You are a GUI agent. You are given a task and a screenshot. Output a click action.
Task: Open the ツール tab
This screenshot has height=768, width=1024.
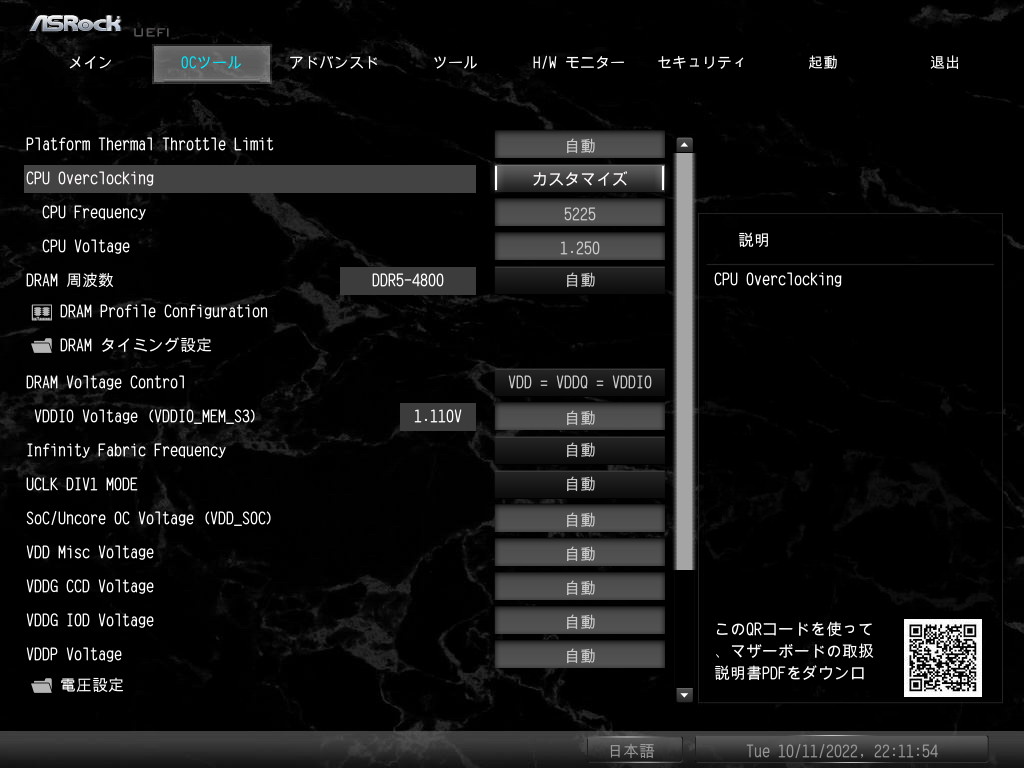click(x=455, y=63)
